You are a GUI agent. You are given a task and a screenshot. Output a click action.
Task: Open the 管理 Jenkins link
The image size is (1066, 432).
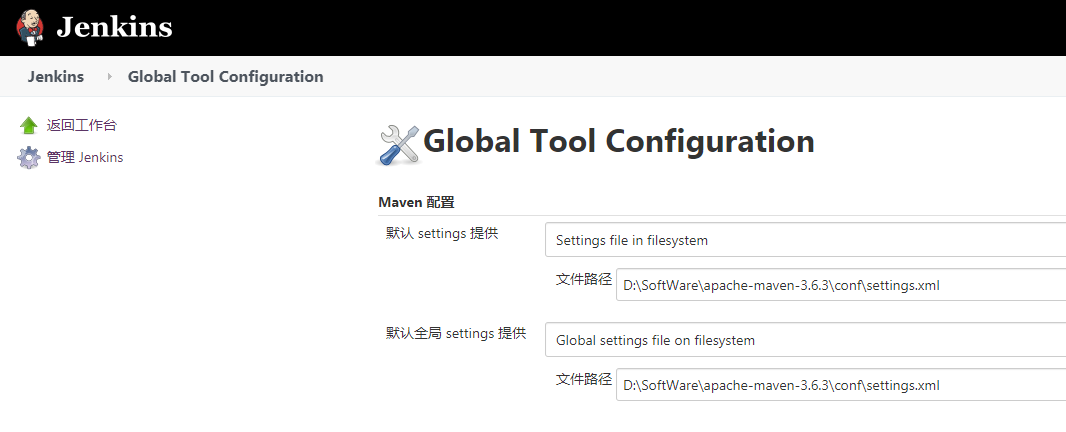coord(85,157)
